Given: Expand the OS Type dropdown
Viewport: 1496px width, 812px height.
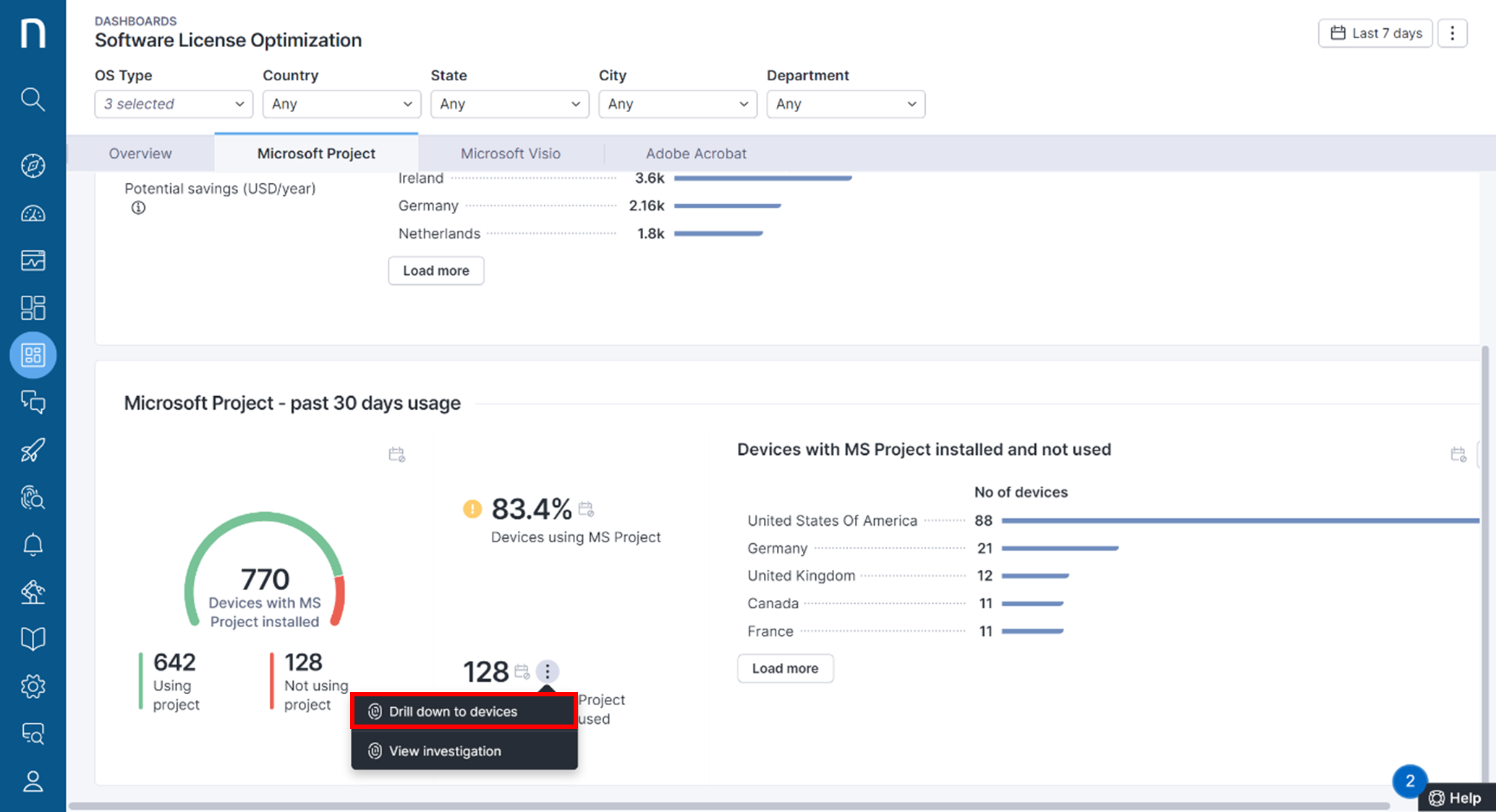Looking at the screenshot, I should 174,104.
